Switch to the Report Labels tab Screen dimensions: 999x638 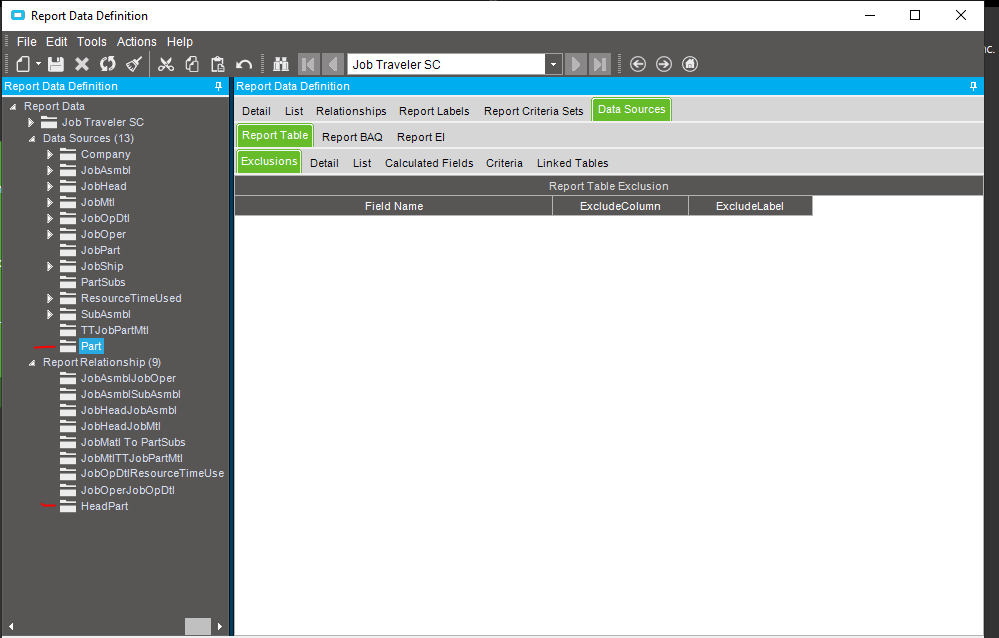434,111
